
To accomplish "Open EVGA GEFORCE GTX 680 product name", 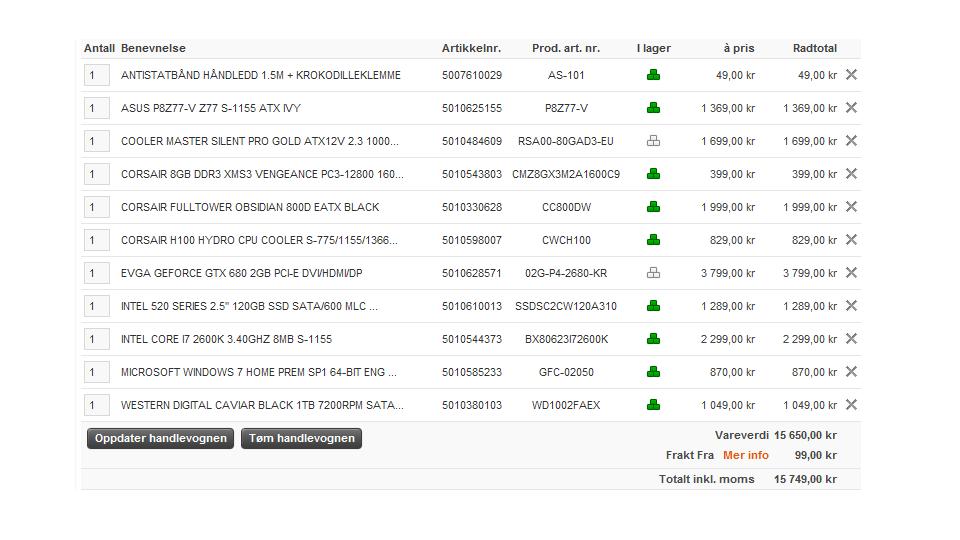I will tap(241, 274).
